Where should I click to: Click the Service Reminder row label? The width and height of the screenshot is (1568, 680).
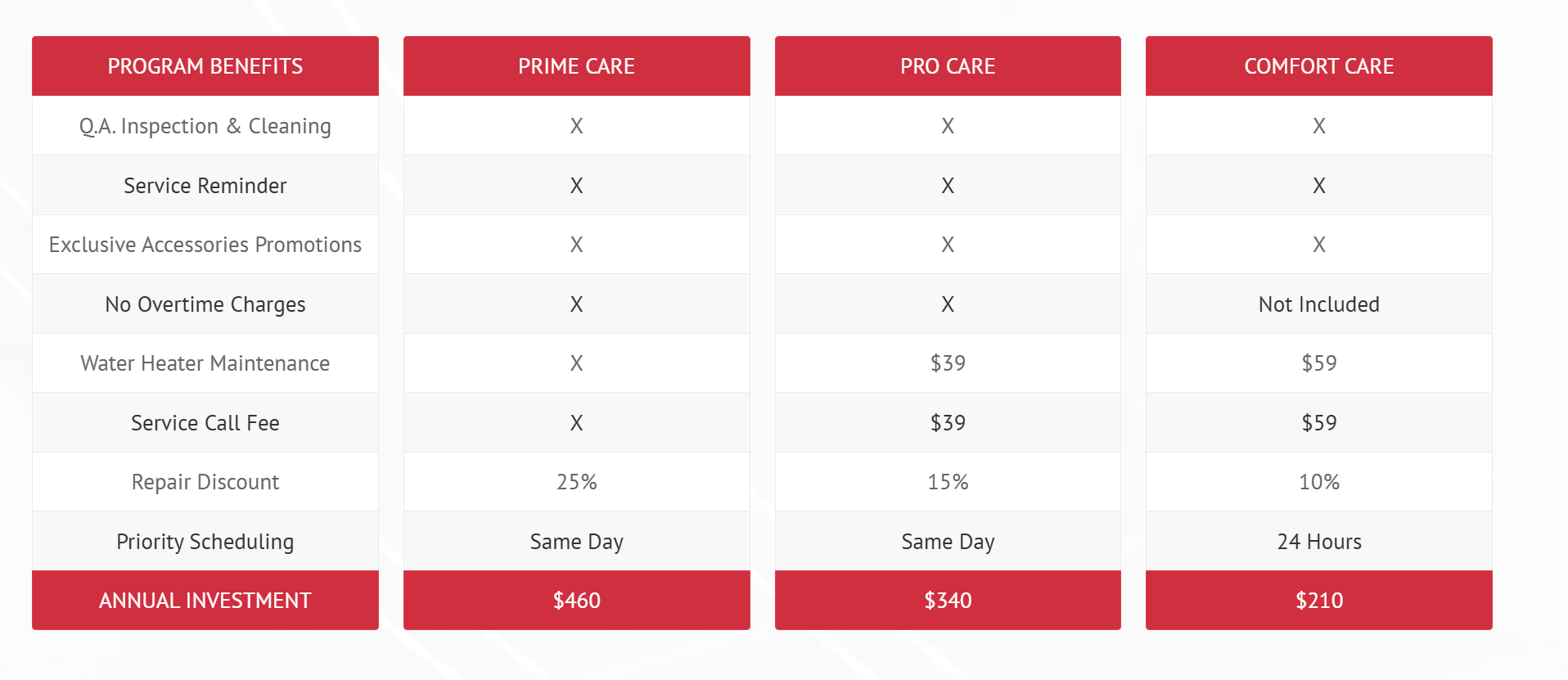pyautogui.click(x=205, y=186)
